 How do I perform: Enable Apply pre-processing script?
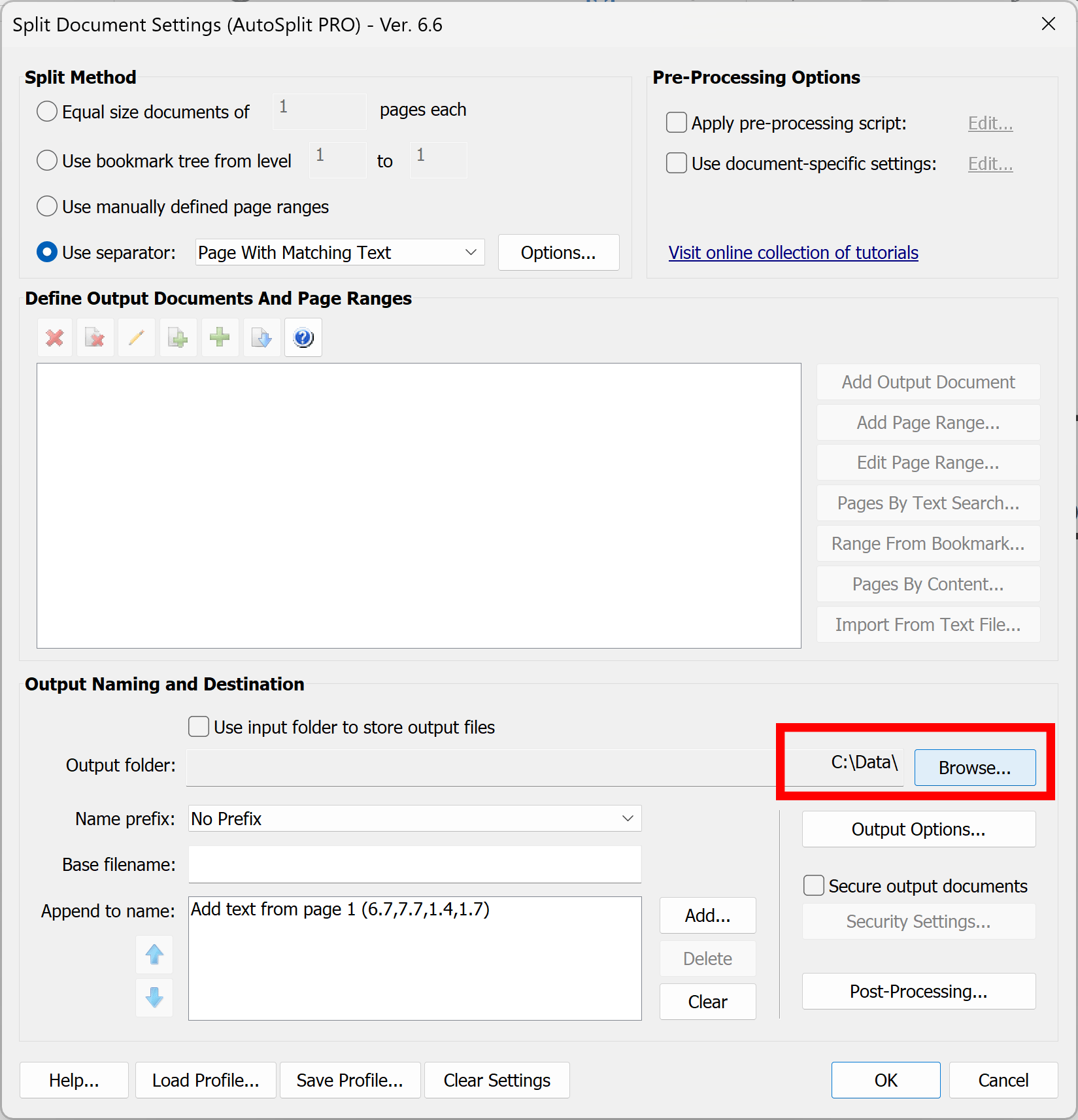(x=676, y=122)
